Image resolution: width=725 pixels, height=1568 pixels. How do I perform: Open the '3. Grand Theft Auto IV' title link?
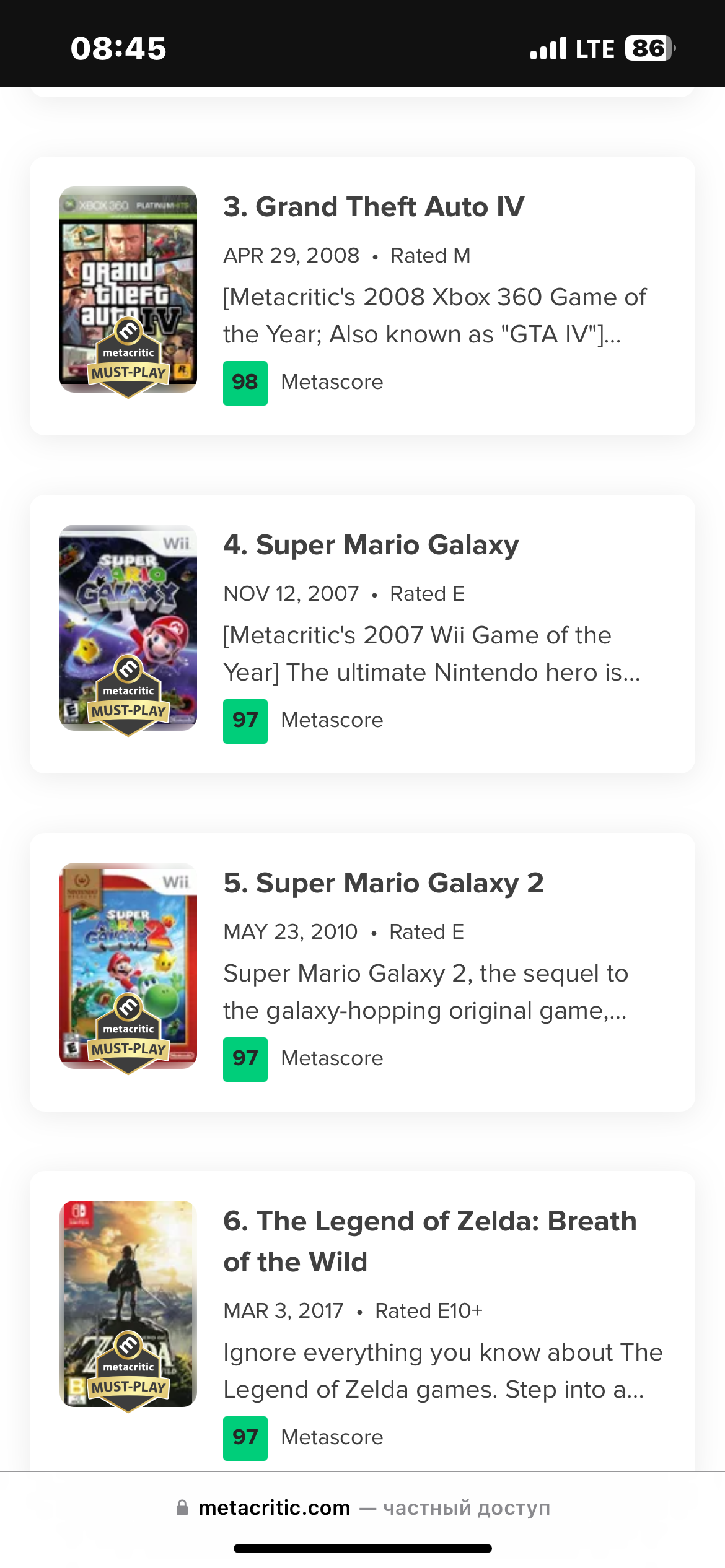tap(374, 207)
